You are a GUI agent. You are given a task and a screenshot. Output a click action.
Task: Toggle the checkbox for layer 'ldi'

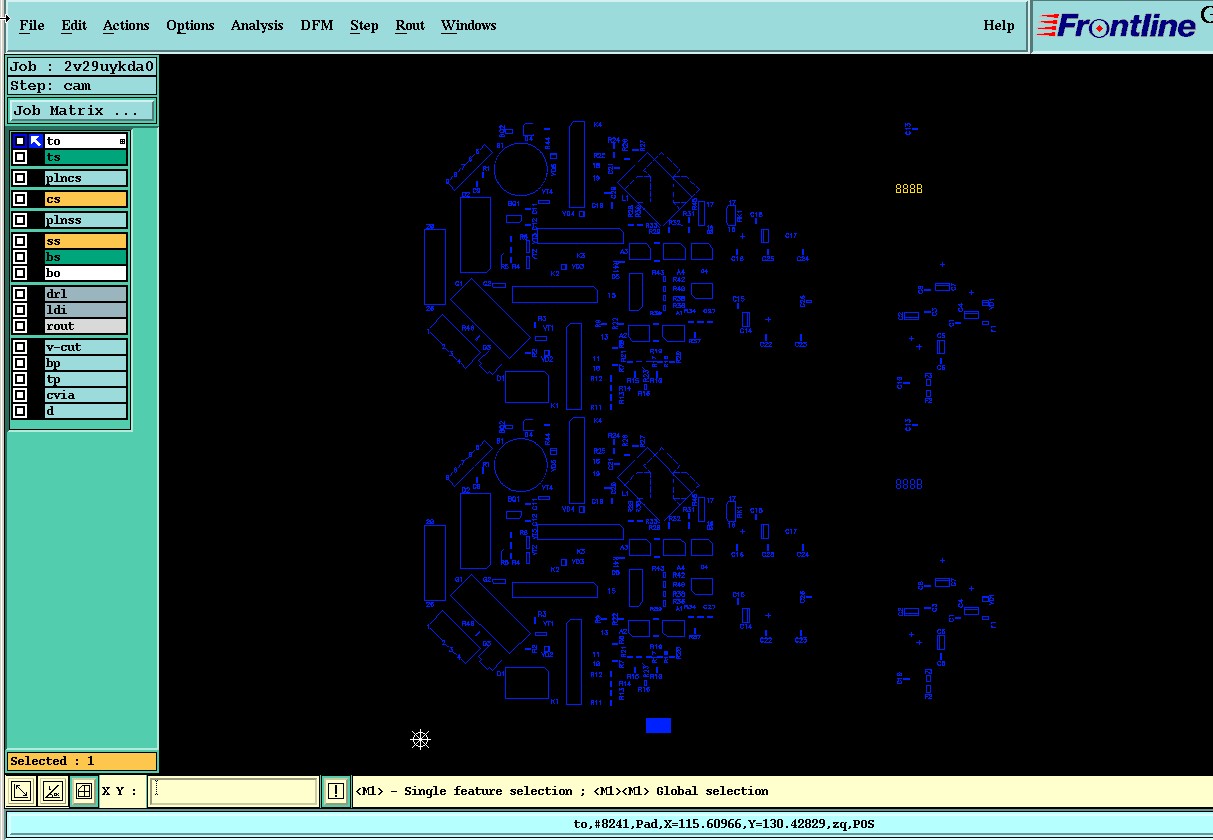click(x=20, y=310)
